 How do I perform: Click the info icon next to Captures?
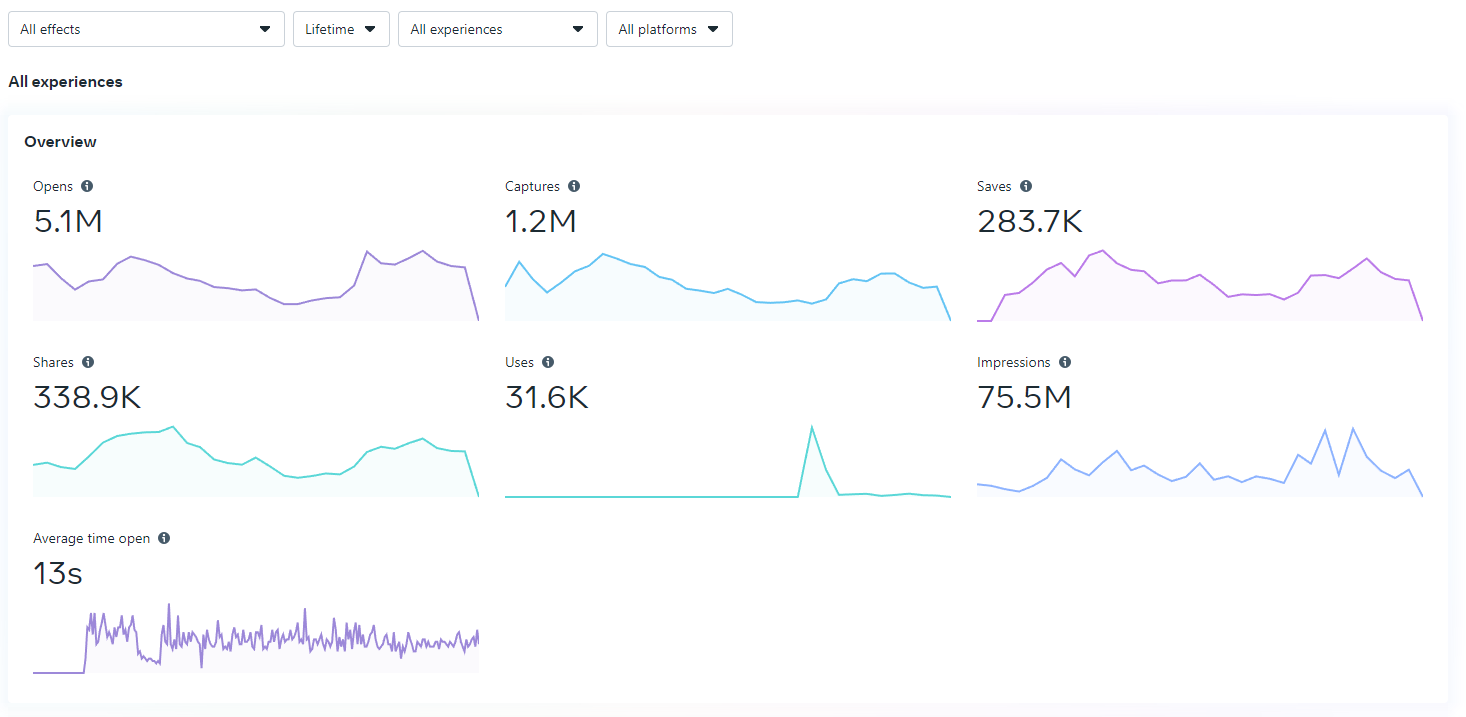tap(574, 186)
